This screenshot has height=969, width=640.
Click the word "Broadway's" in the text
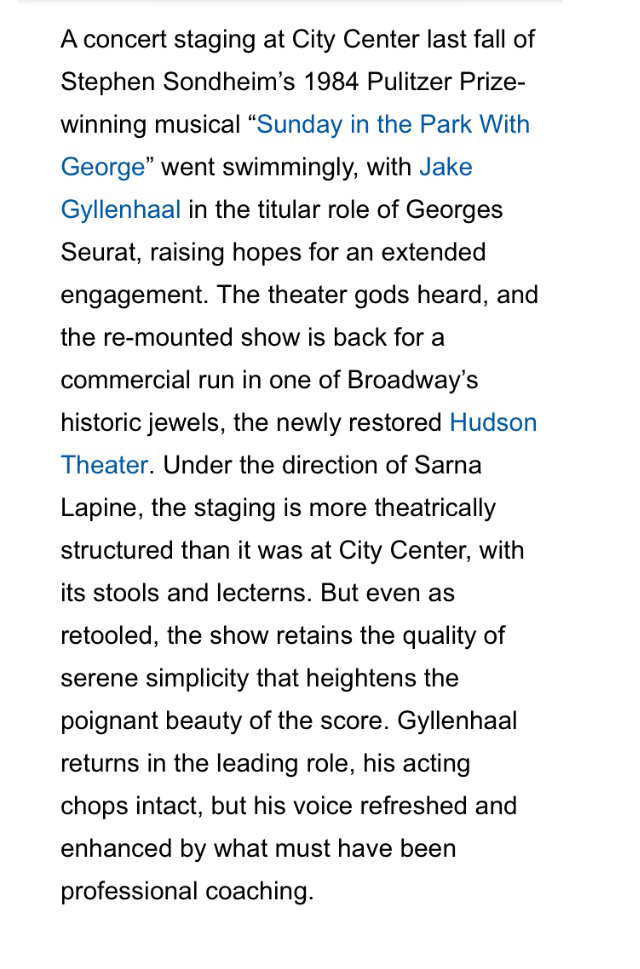[413, 380]
